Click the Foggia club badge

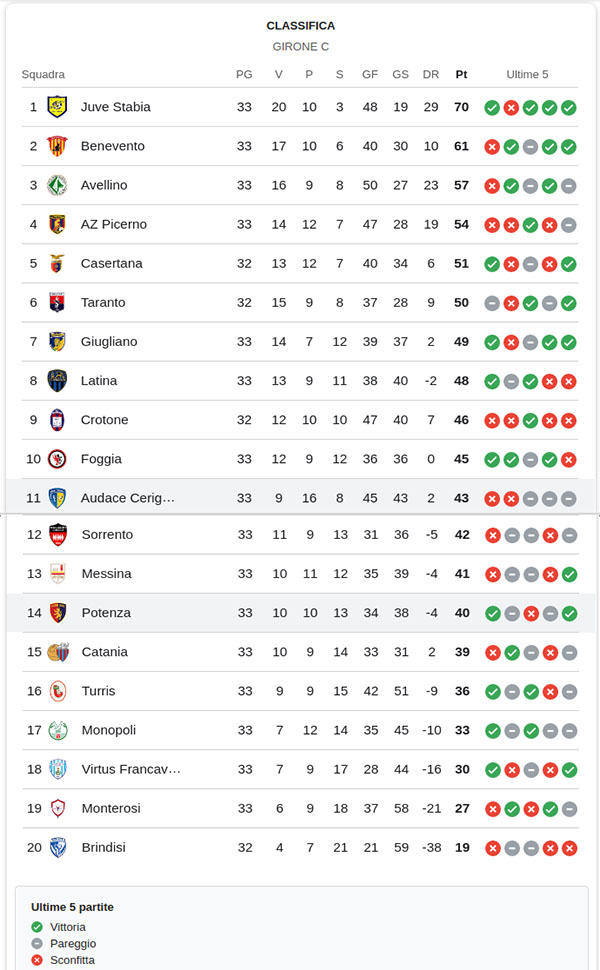[57, 459]
